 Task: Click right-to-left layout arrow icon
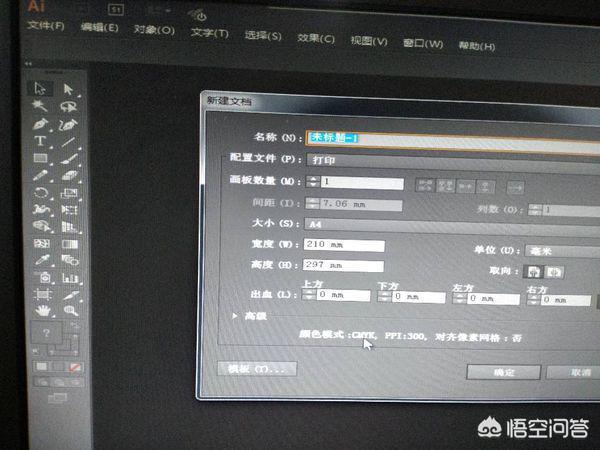pyautogui.click(x=515, y=188)
